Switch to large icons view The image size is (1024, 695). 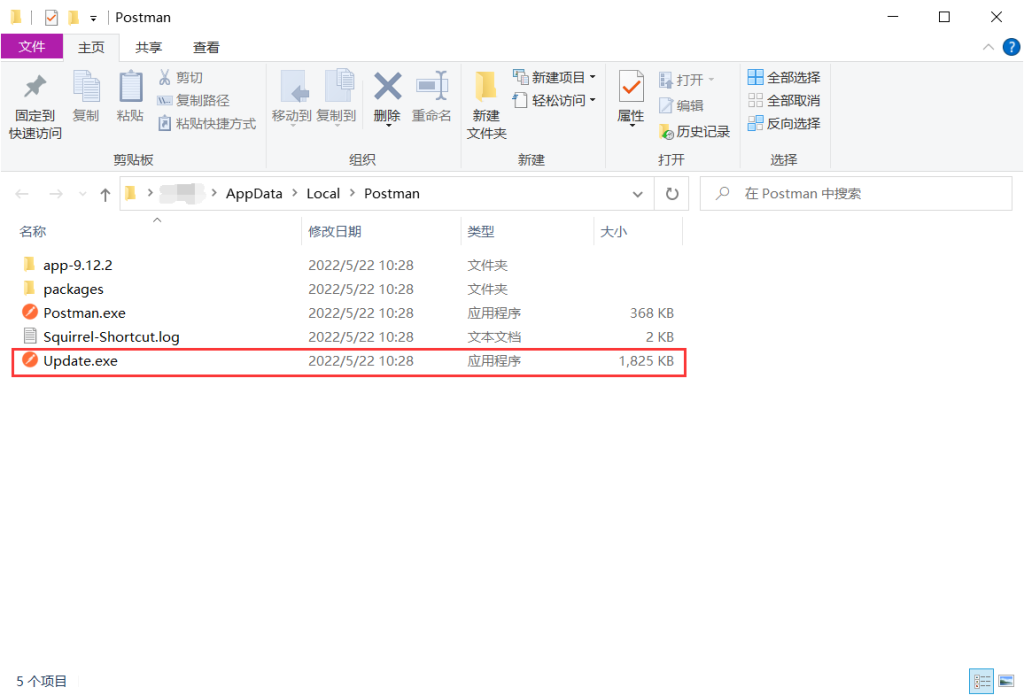[1006, 681]
